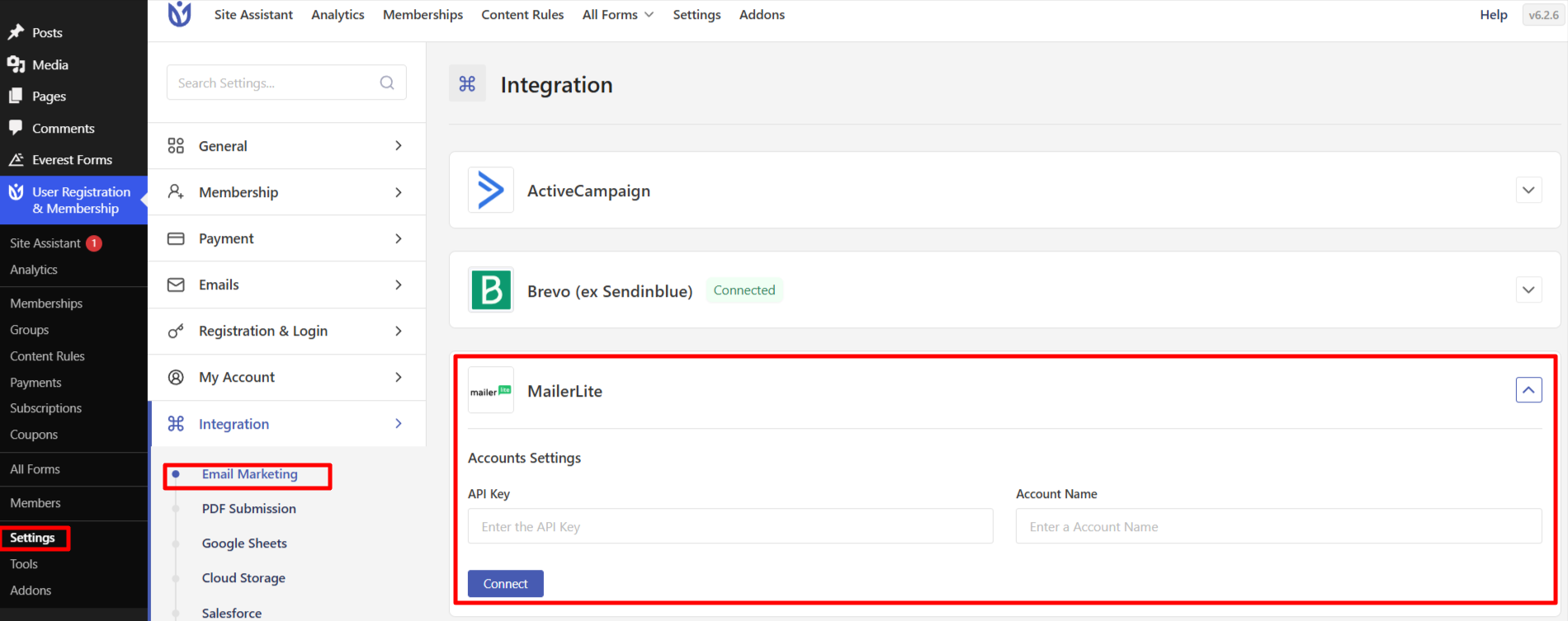This screenshot has height=621, width=1568.
Task: Click the search magnifier icon in settings
Action: pyautogui.click(x=387, y=82)
